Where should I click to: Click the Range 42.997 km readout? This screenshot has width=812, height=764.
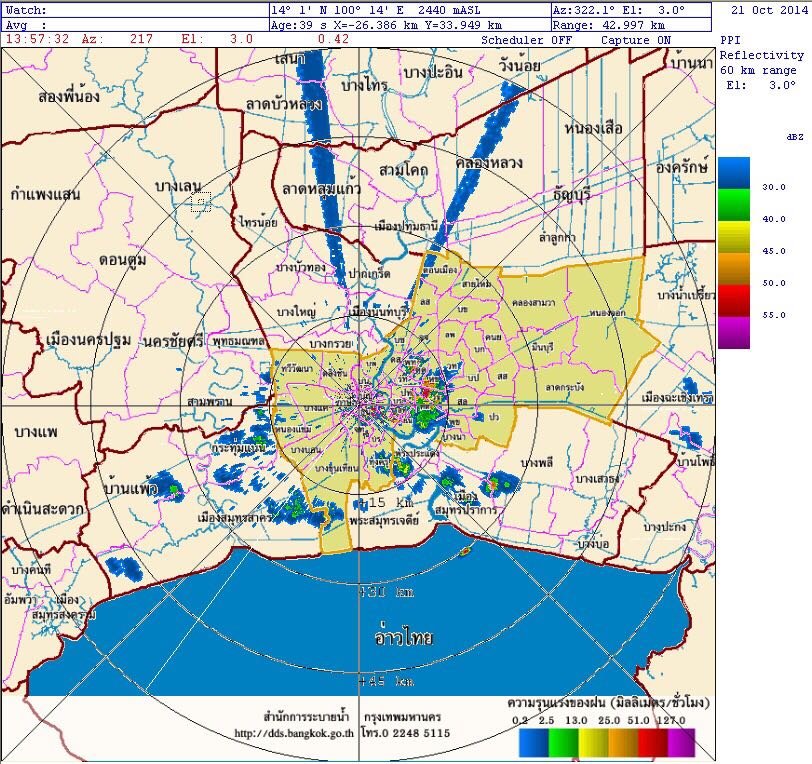pos(630,24)
